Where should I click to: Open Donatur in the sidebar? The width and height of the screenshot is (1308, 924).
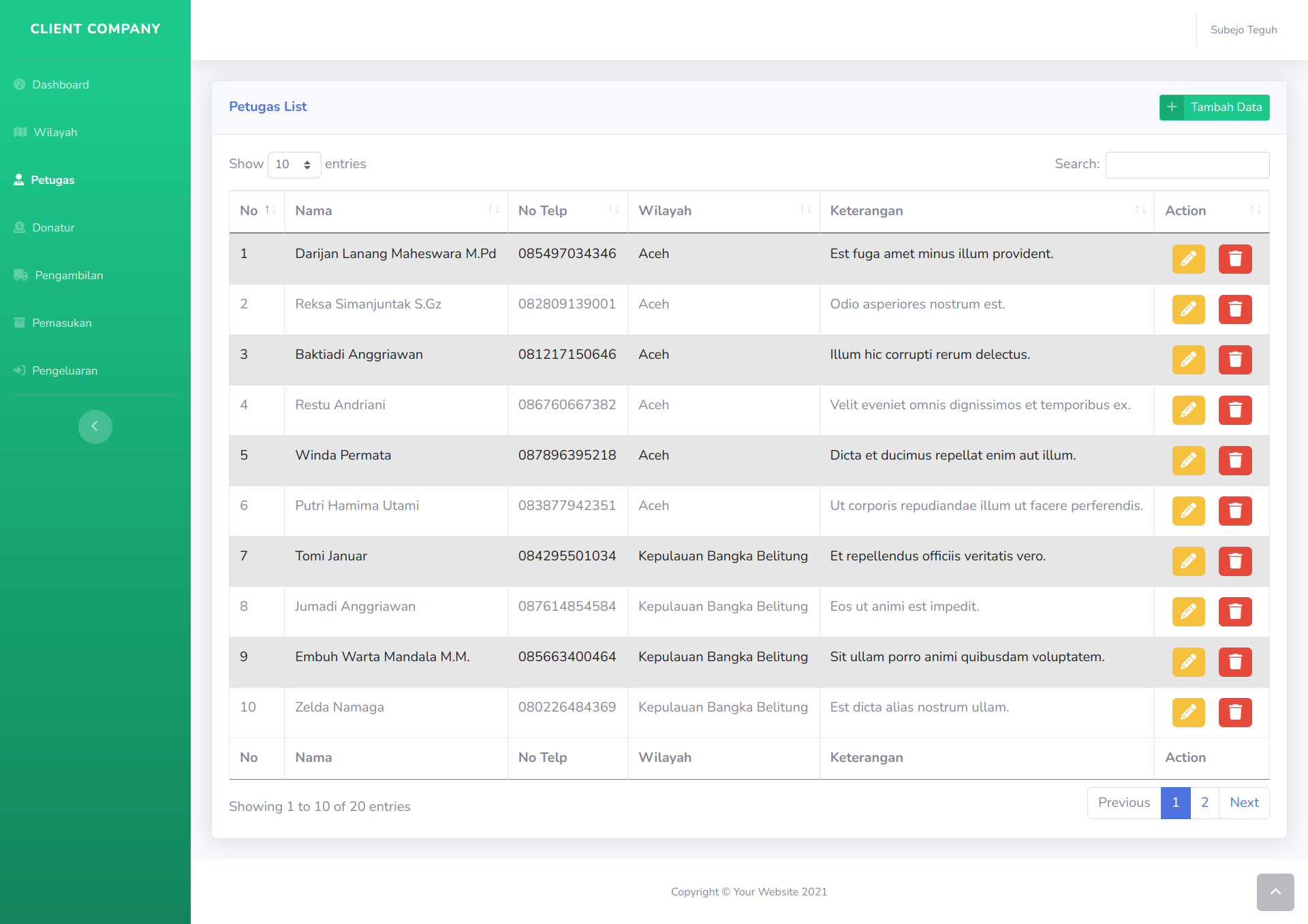pos(53,227)
